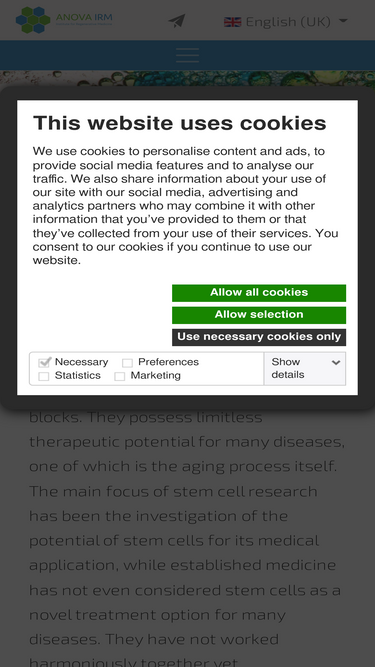The image size is (375, 667).
Task: Click Allow selection button
Action: pos(259,315)
